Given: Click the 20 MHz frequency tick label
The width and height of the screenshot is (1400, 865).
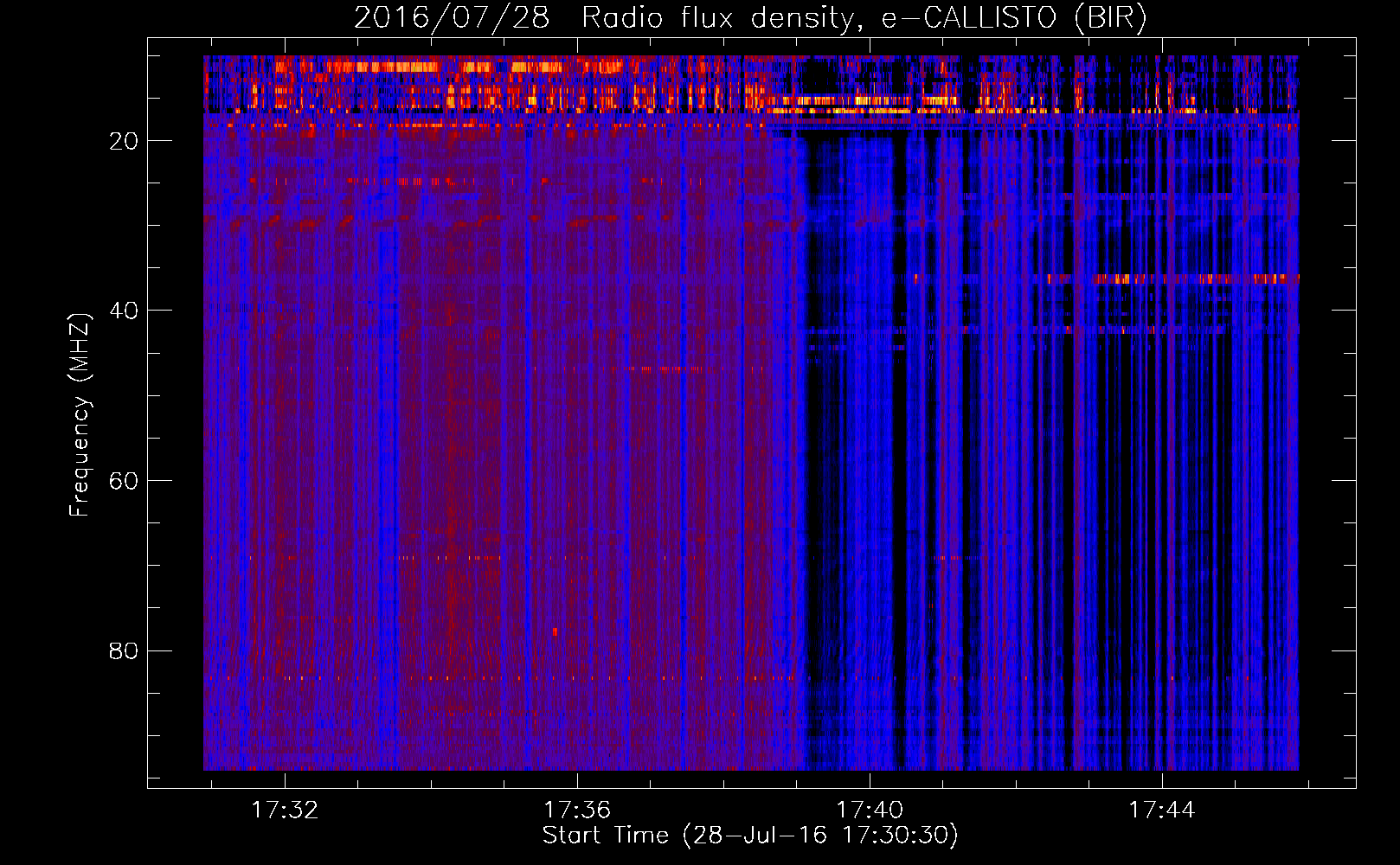Looking at the screenshot, I should 124,141.
